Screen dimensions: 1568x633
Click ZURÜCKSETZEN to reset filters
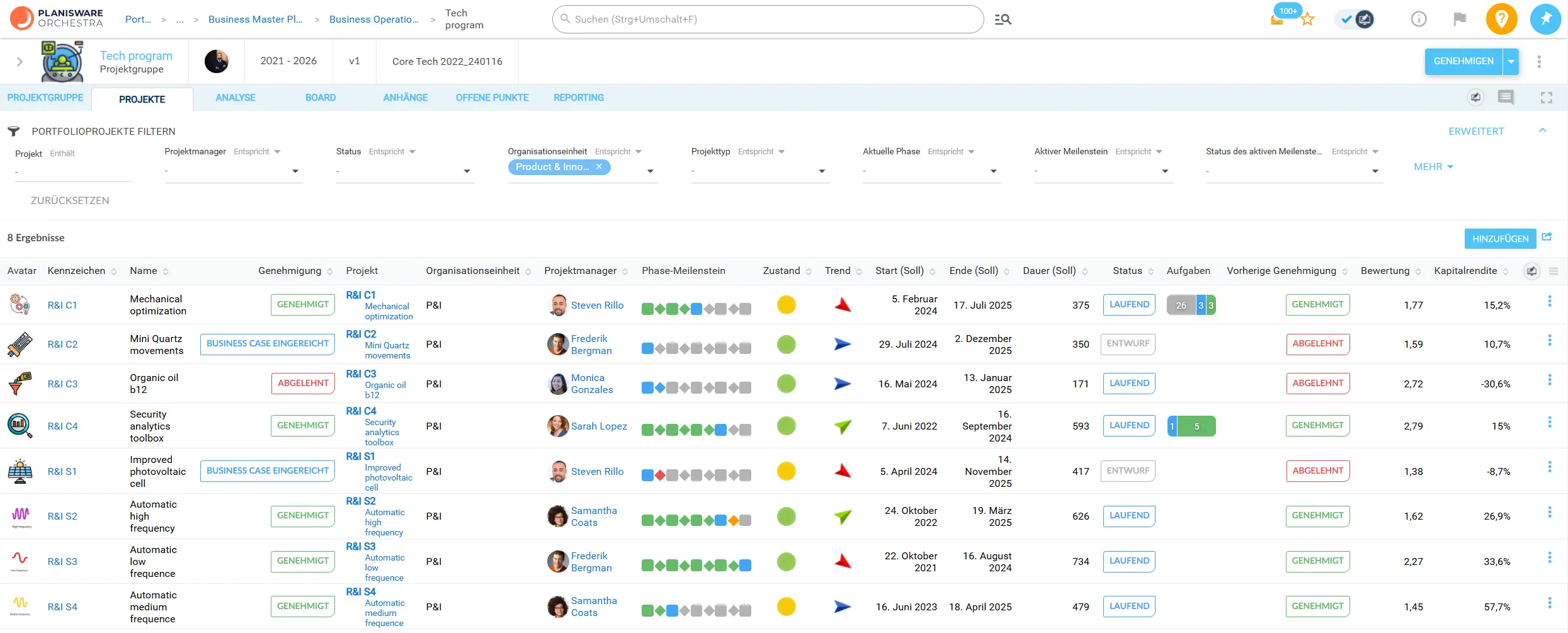coord(70,200)
